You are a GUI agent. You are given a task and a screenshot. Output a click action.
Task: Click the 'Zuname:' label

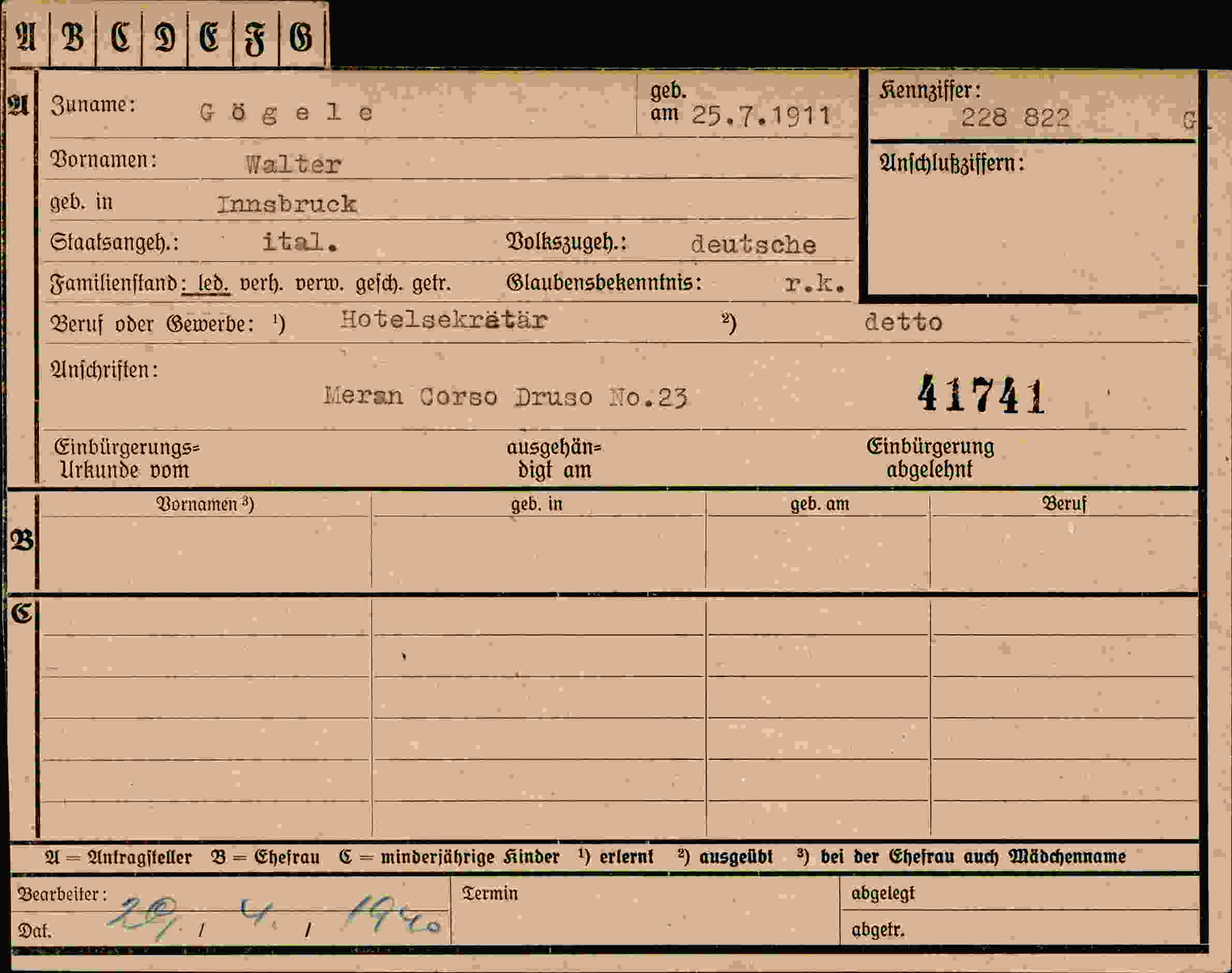[93, 105]
